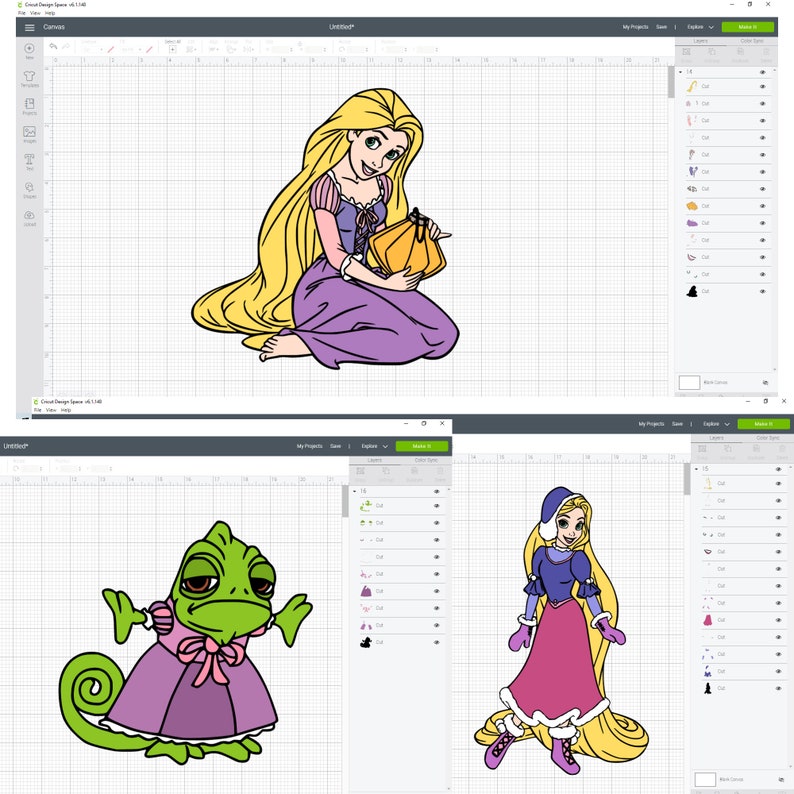Click UnGroup icon in top window Layers panel
The width and height of the screenshot is (794, 794).
pyautogui.click(x=711, y=52)
